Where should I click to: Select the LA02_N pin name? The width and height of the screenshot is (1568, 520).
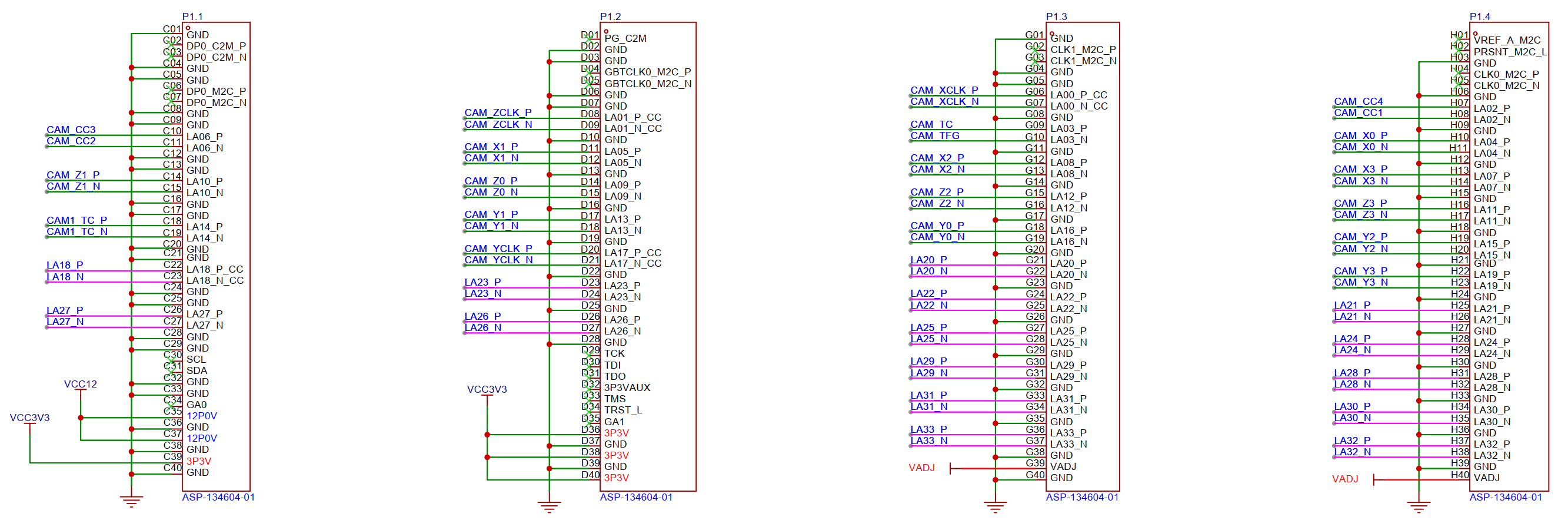1492,120
